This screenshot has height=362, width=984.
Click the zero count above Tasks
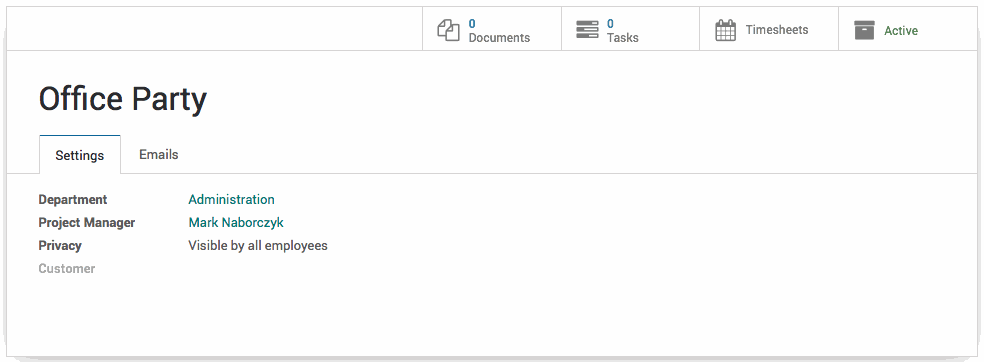pos(610,24)
